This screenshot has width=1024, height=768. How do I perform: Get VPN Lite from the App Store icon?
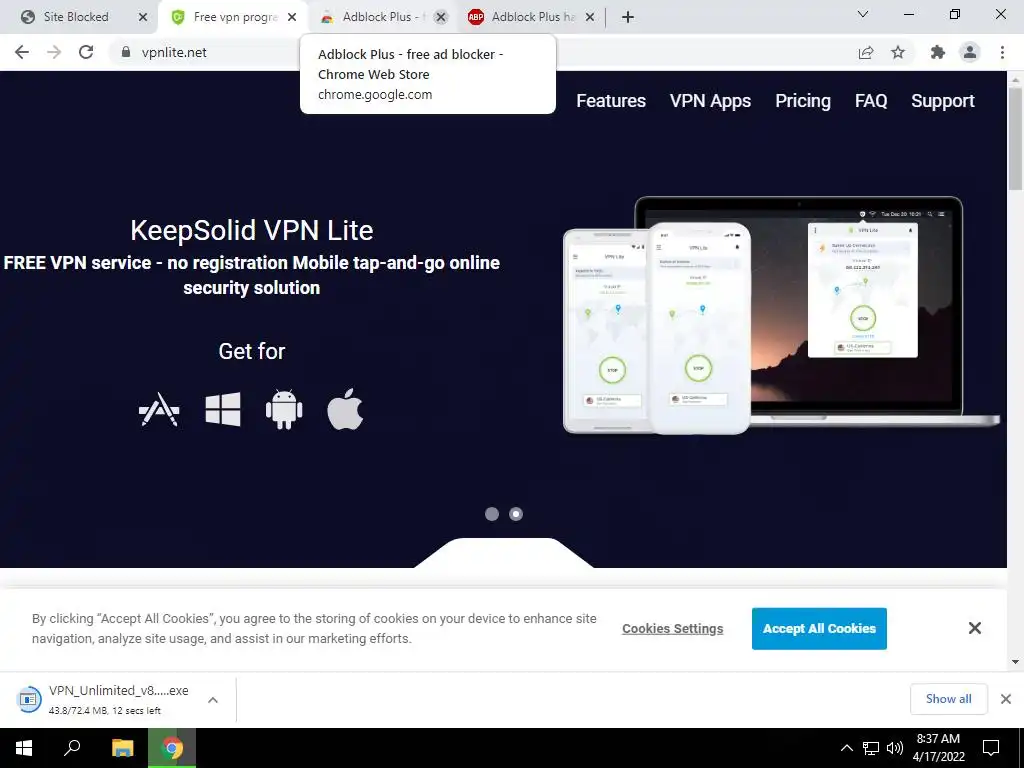point(159,409)
